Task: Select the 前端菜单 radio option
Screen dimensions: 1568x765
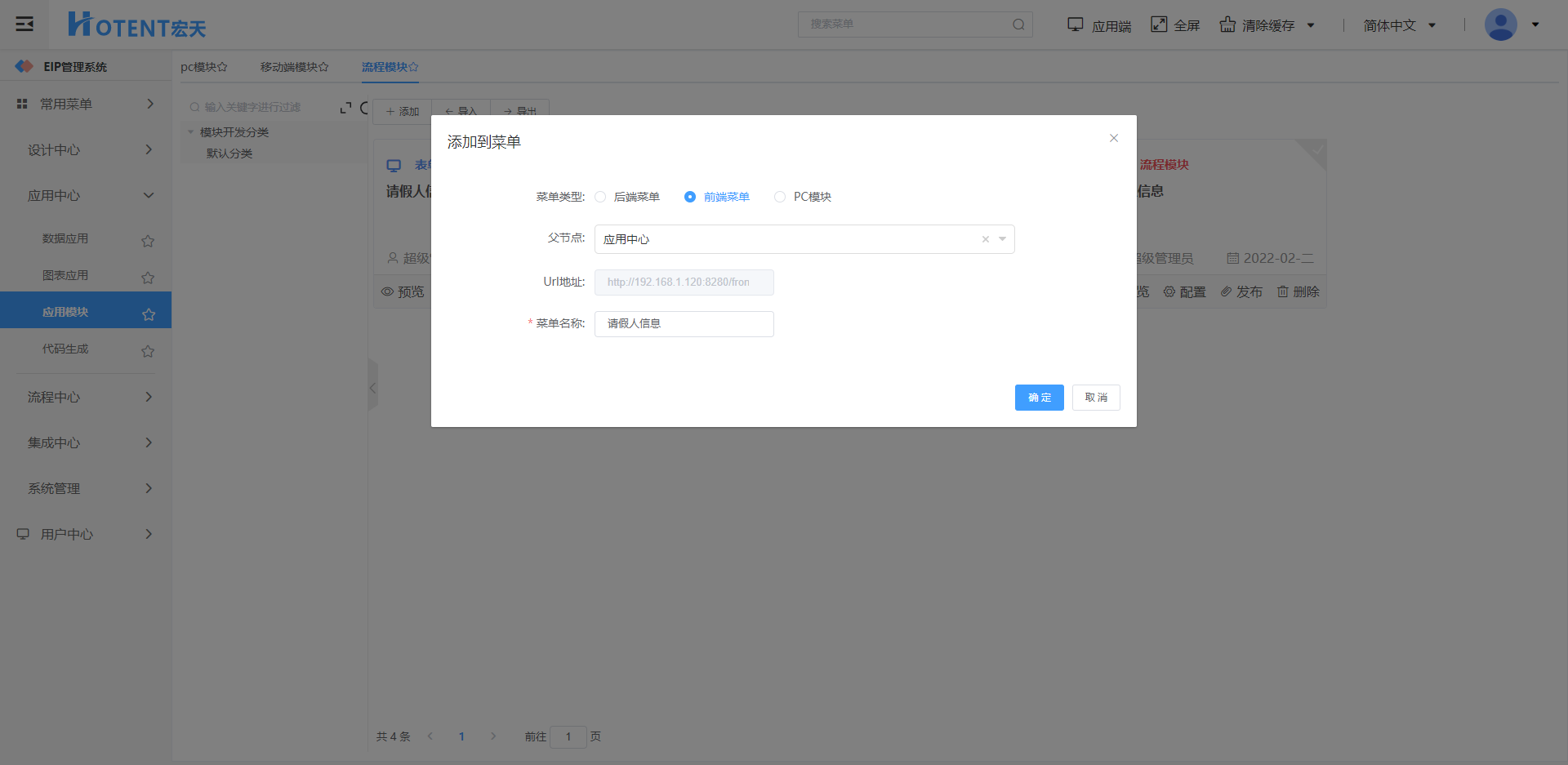Action: click(690, 197)
